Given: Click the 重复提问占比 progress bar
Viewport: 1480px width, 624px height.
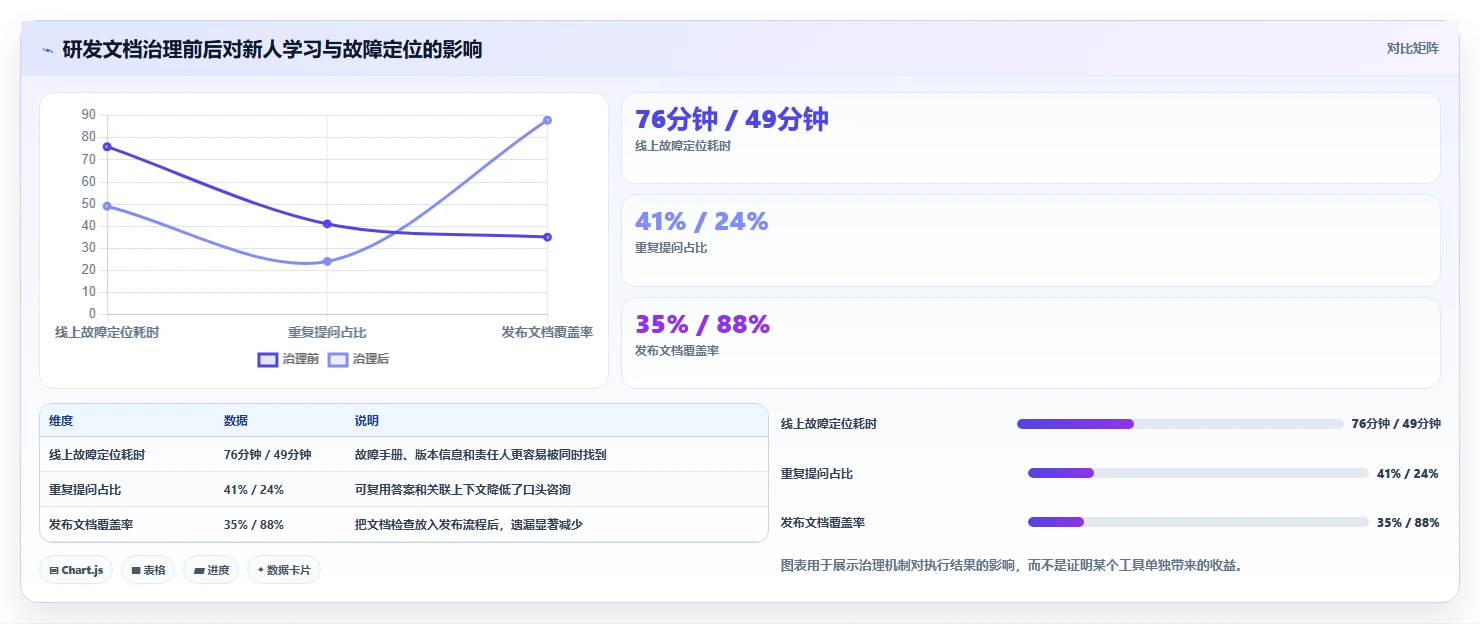Looking at the screenshot, I should 1198,473.
